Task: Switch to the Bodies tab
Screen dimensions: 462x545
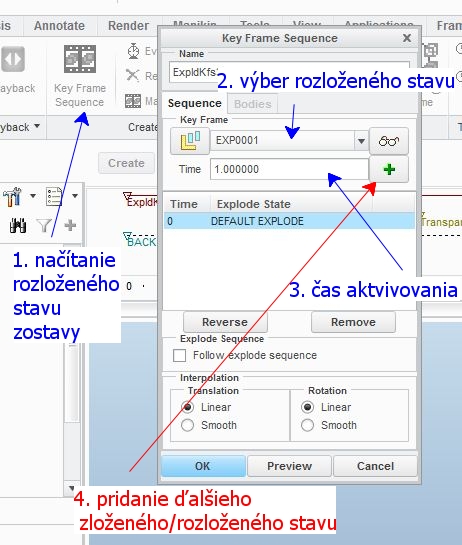Action: 253,104
